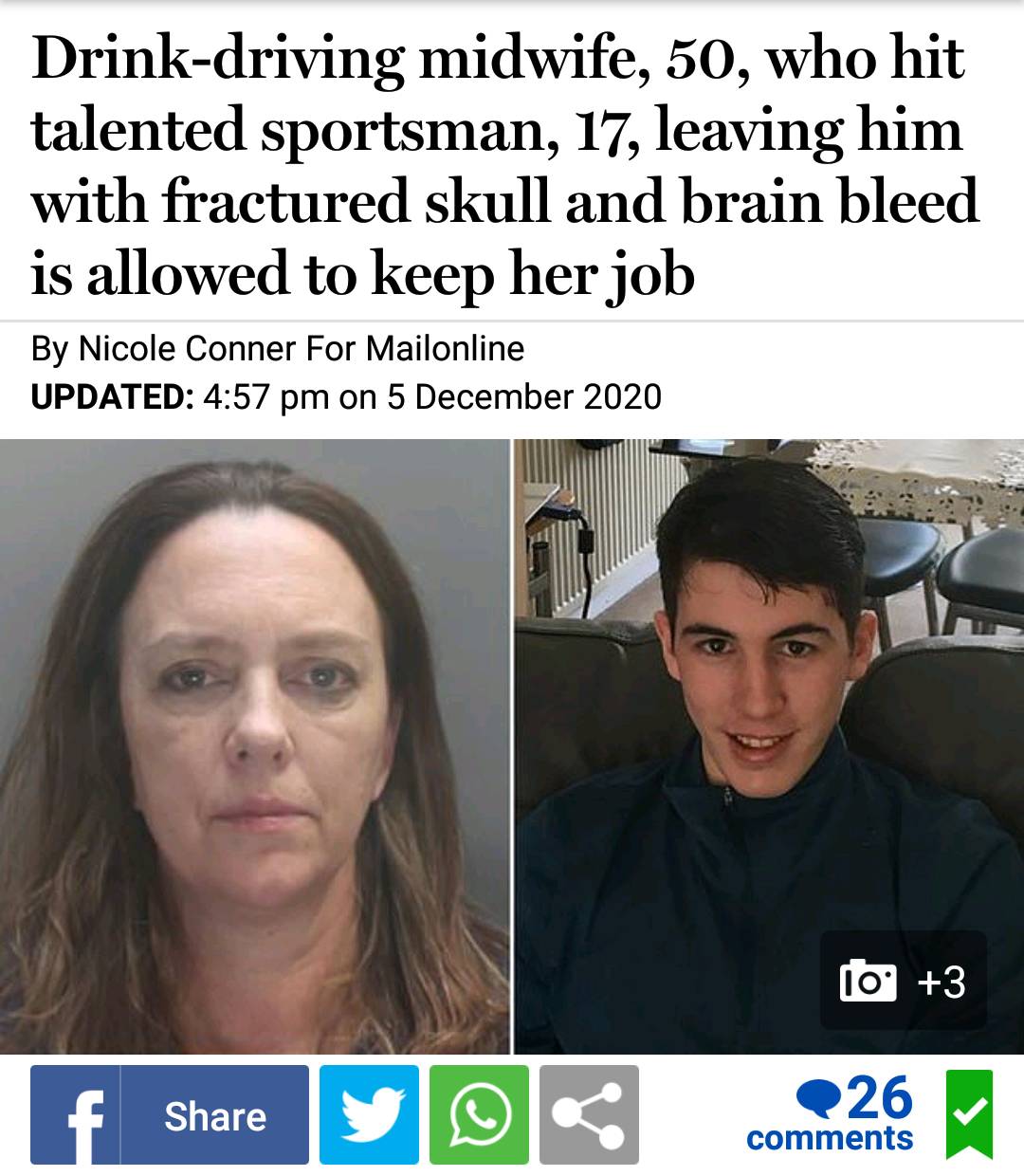View the '+3' additional photos

coord(942,982)
